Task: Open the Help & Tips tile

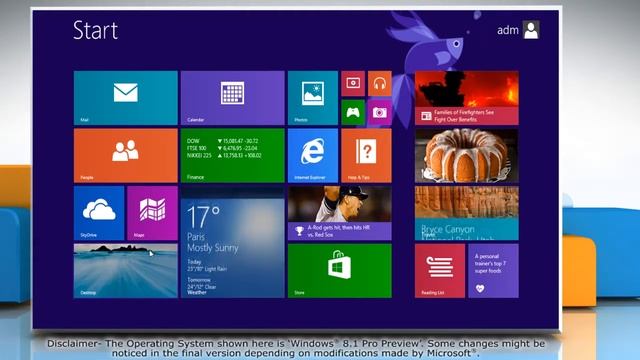Action: 366,156
